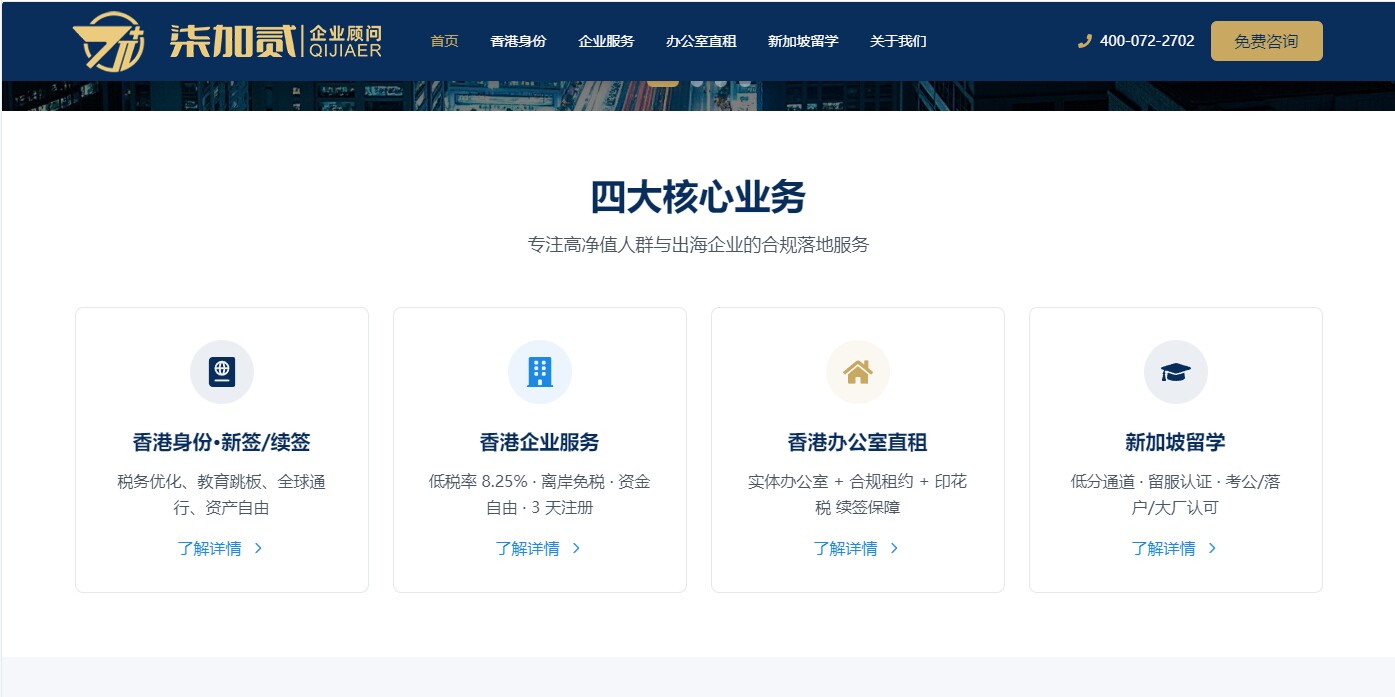Image resolution: width=1395 pixels, height=697 pixels.
Task: Open the 首页 nav item
Action: pos(444,41)
